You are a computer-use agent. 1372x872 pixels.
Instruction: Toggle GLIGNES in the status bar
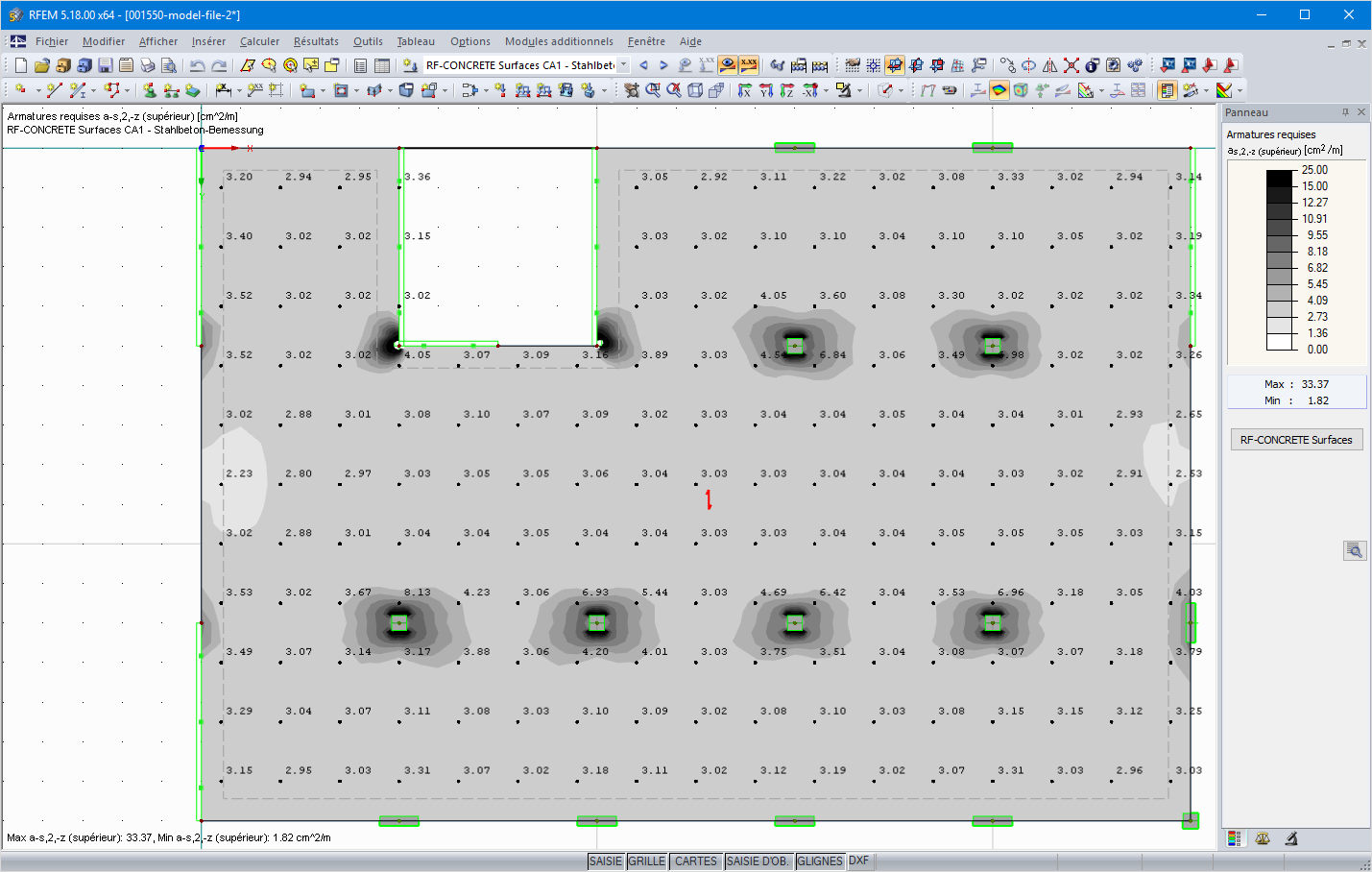pos(820,861)
